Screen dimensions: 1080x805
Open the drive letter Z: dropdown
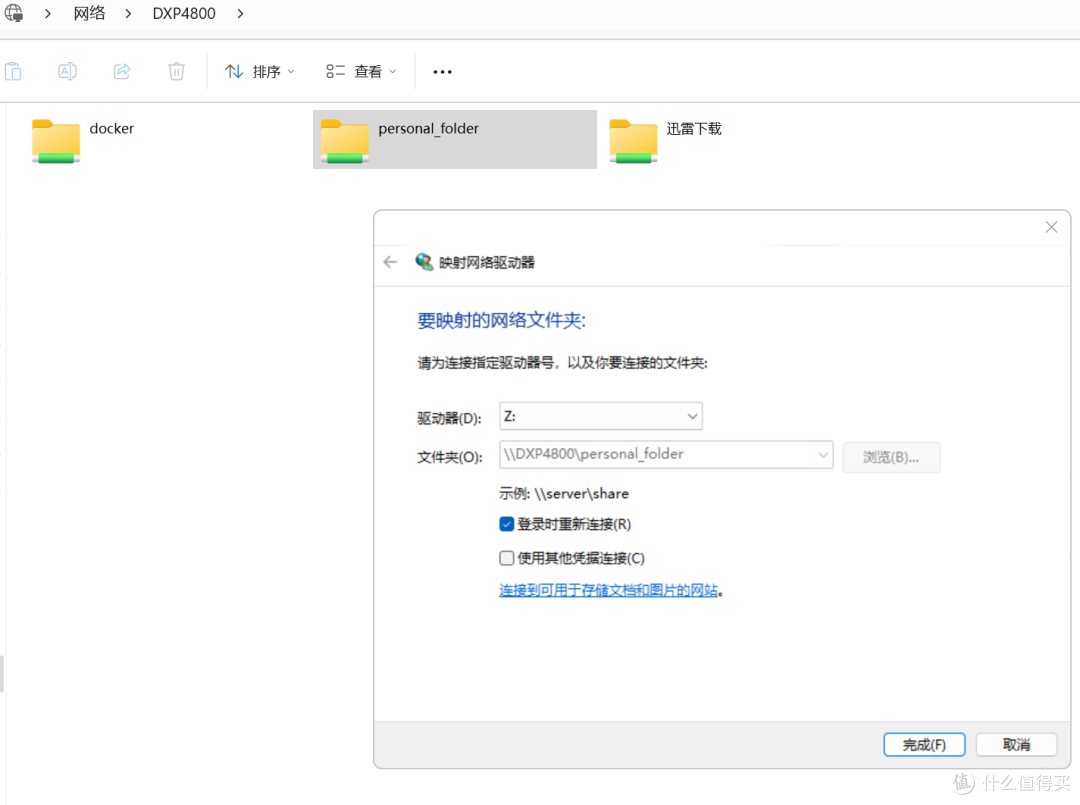click(601, 416)
